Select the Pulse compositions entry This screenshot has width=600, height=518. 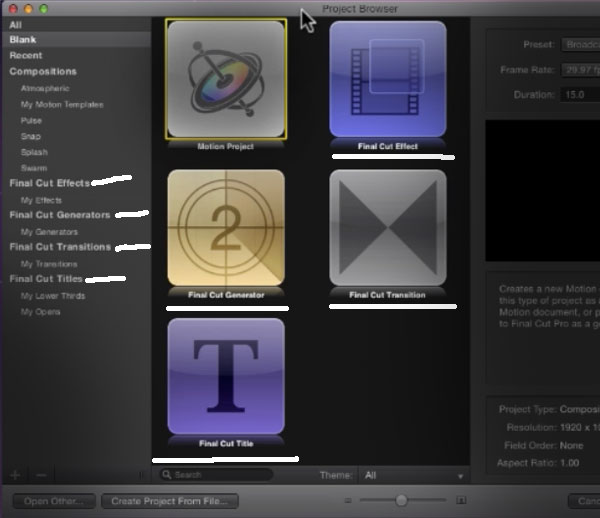[x=31, y=121]
